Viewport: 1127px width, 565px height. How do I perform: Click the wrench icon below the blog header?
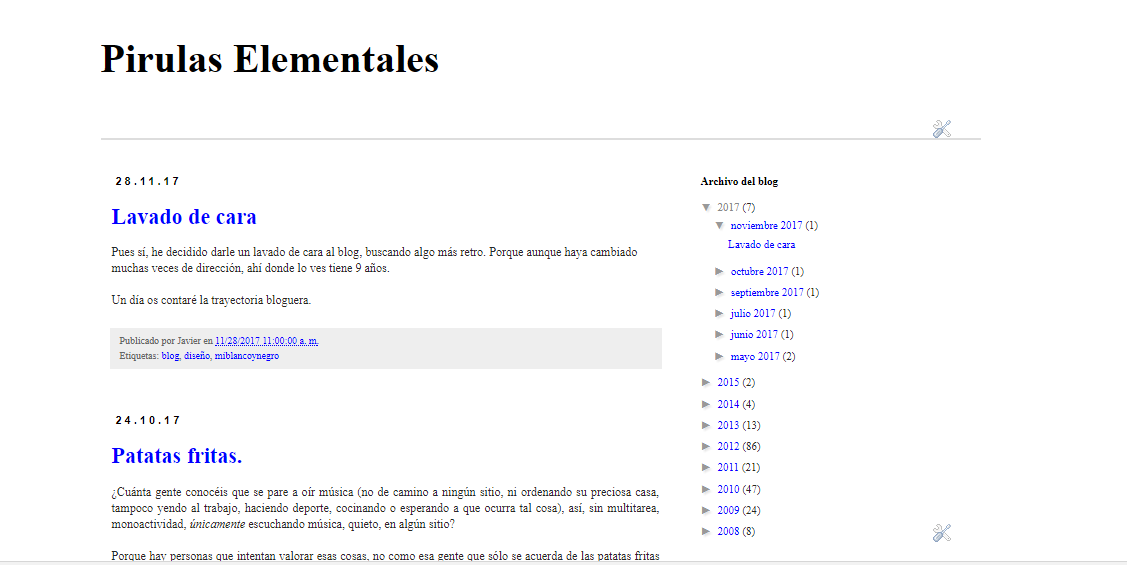pos(941,129)
